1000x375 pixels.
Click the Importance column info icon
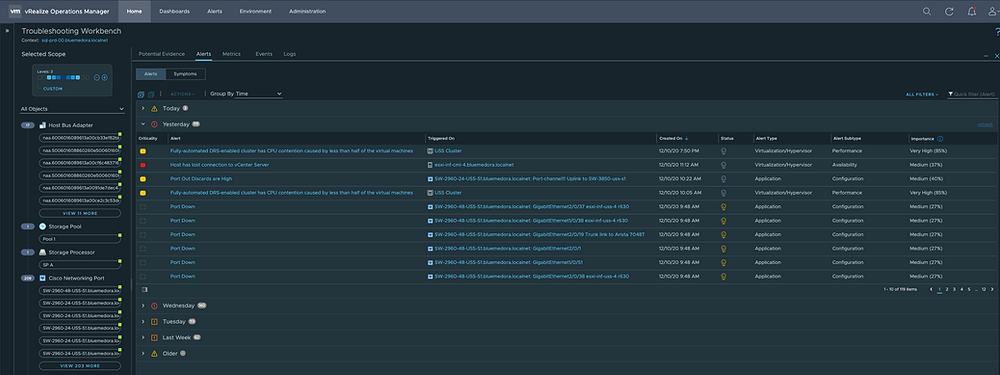click(940, 138)
